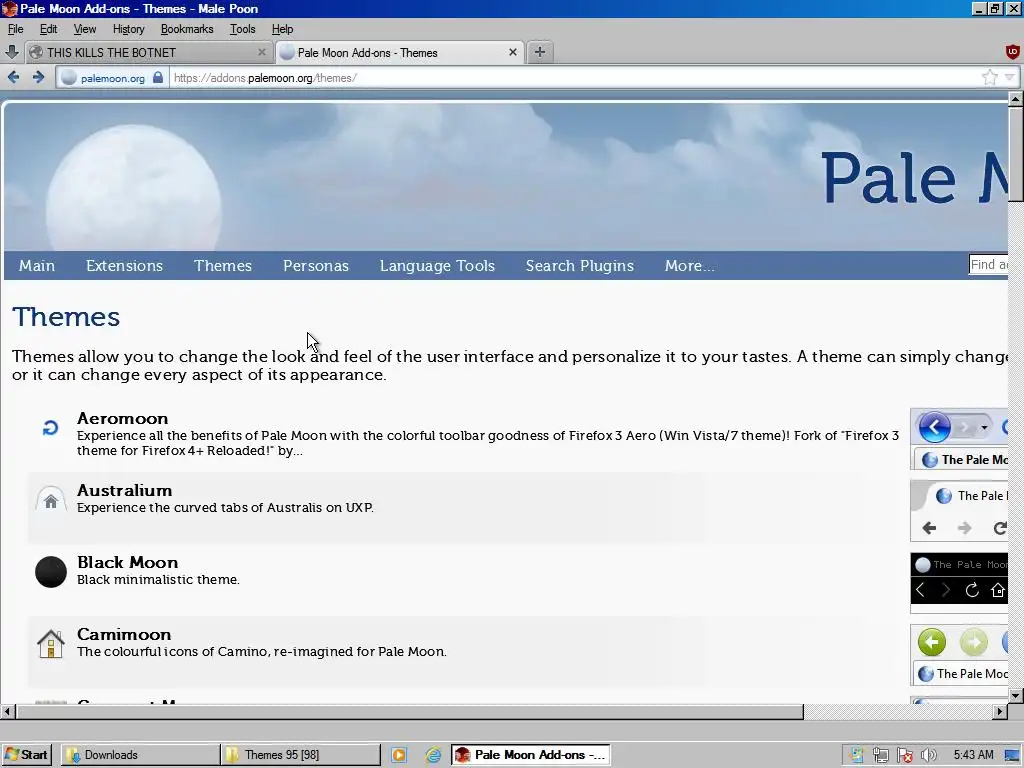This screenshot has height=768, width=1024.
Task: Click the Aeromoon preview thumbnail
Action: pyautogui.click(x=959, y=439)
